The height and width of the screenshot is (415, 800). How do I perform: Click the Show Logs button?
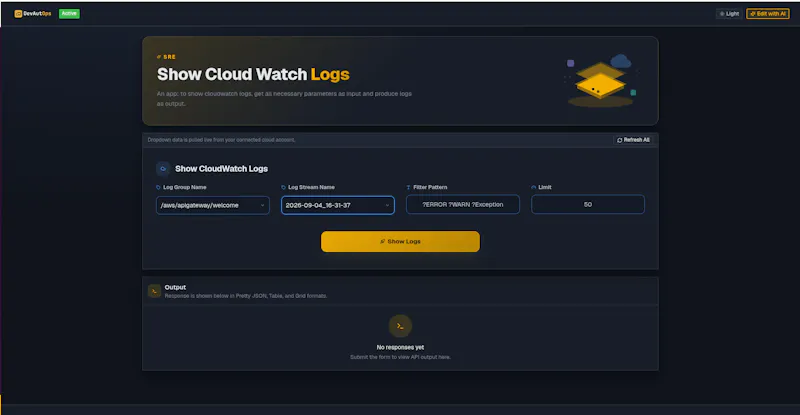pos(401,241)
